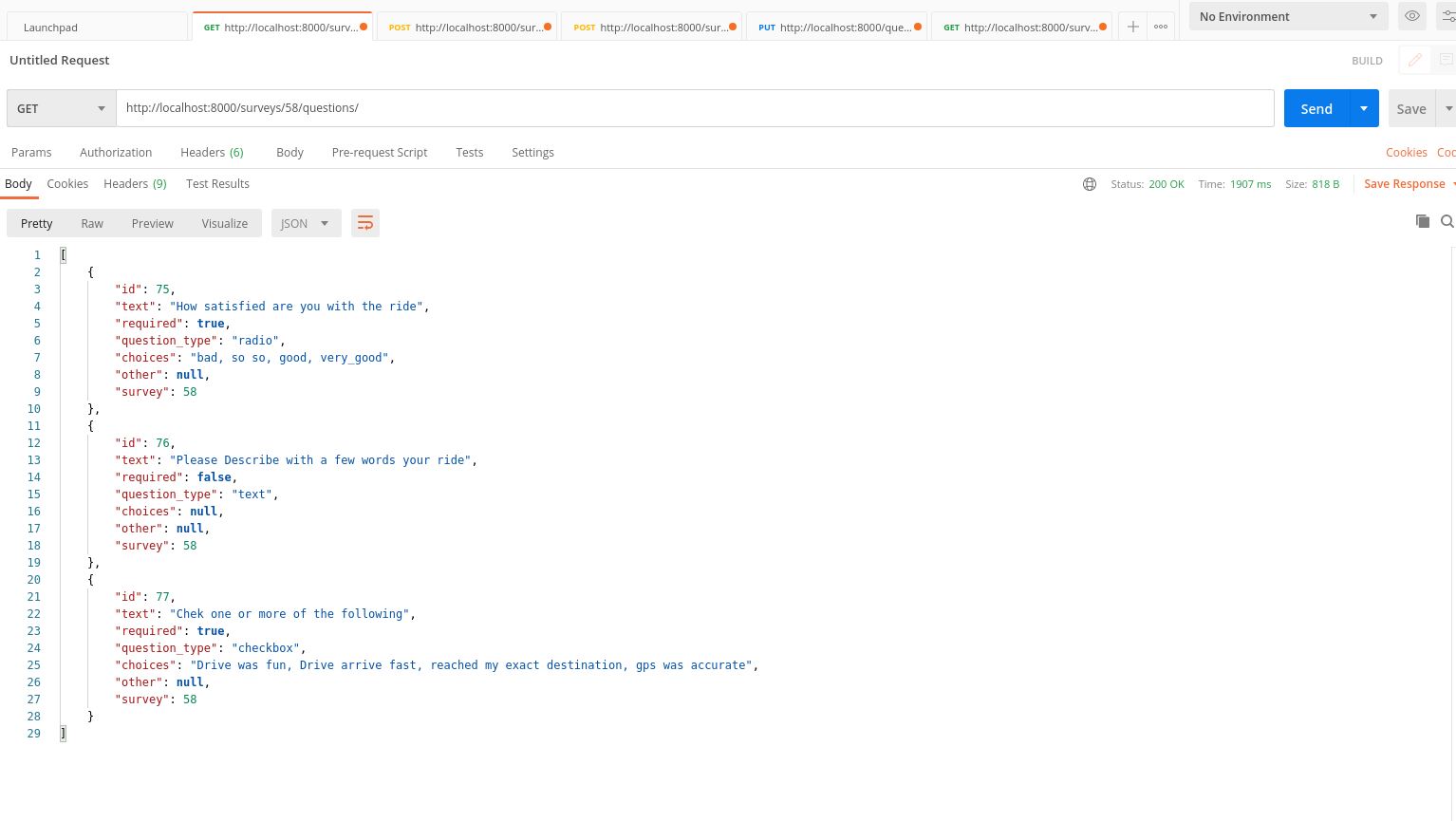
Task: Copy the response body with the copy icon
Action: click(x=1423, y=221)
